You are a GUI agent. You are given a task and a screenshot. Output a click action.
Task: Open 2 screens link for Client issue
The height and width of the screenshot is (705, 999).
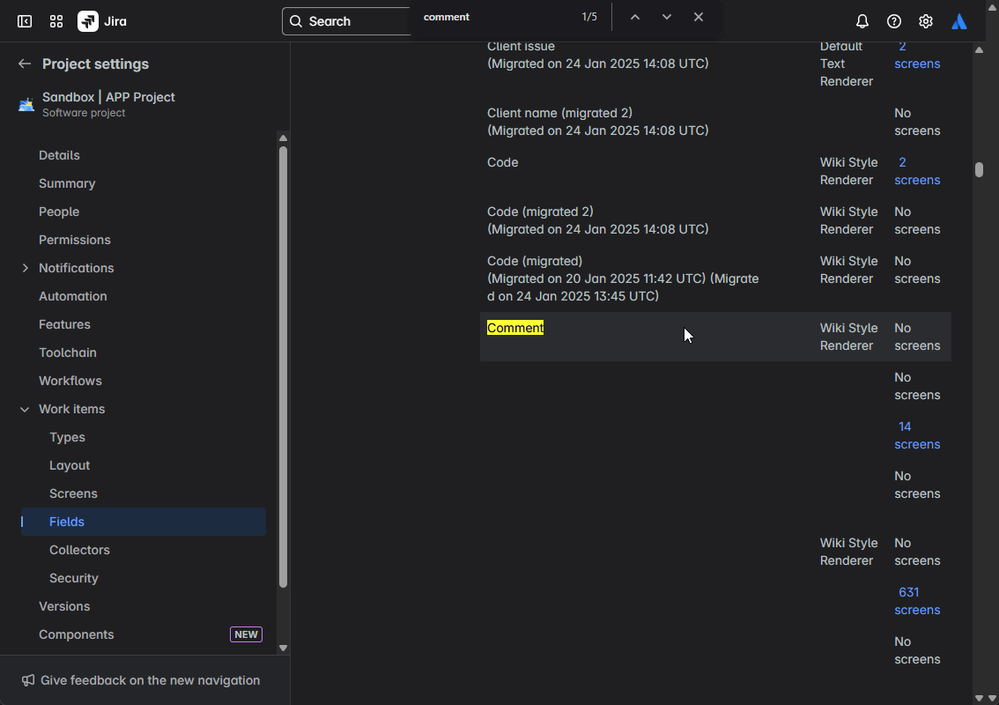tap(917, 55)
